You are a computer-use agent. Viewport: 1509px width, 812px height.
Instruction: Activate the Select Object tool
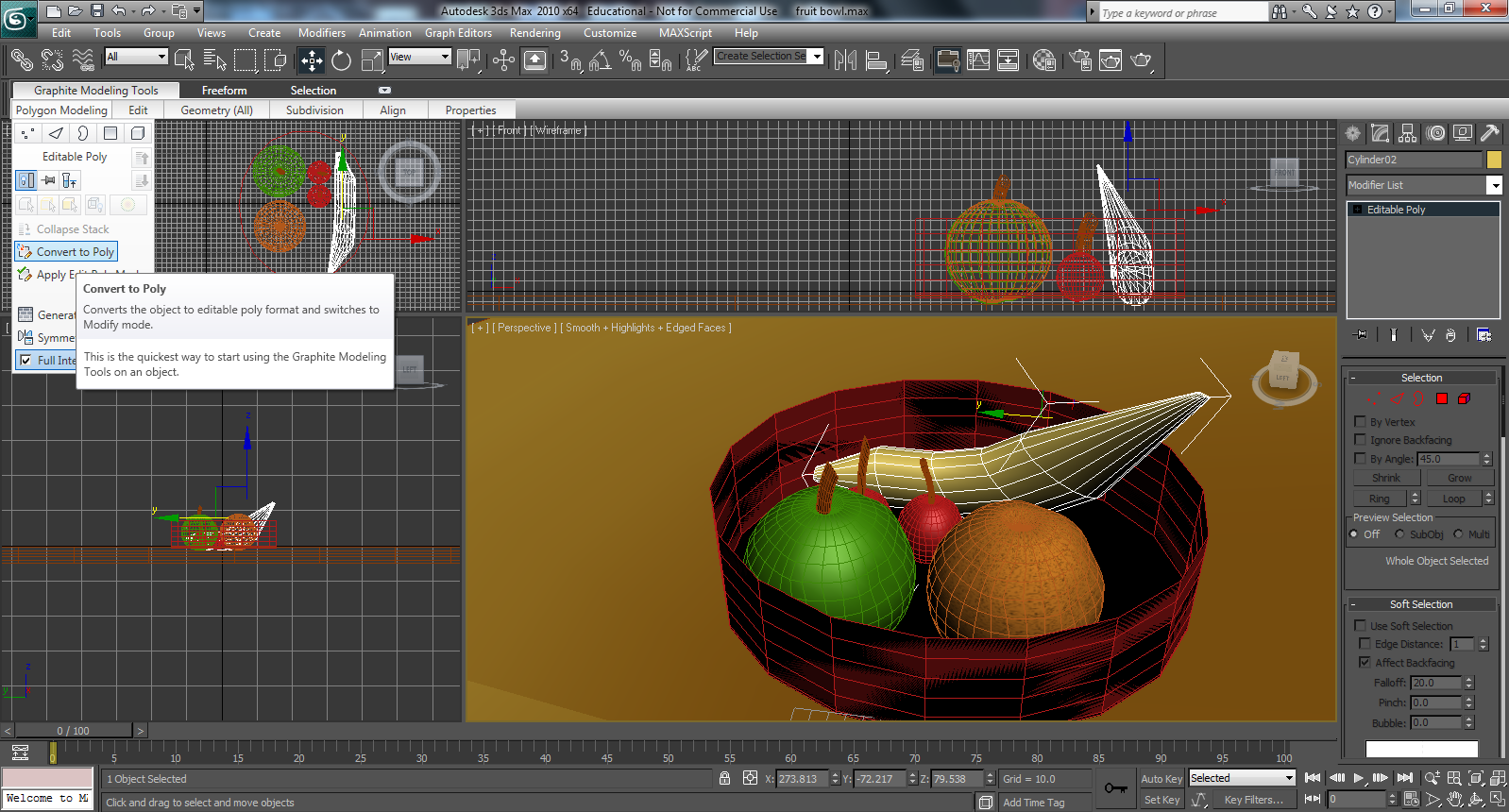[185, 60]
